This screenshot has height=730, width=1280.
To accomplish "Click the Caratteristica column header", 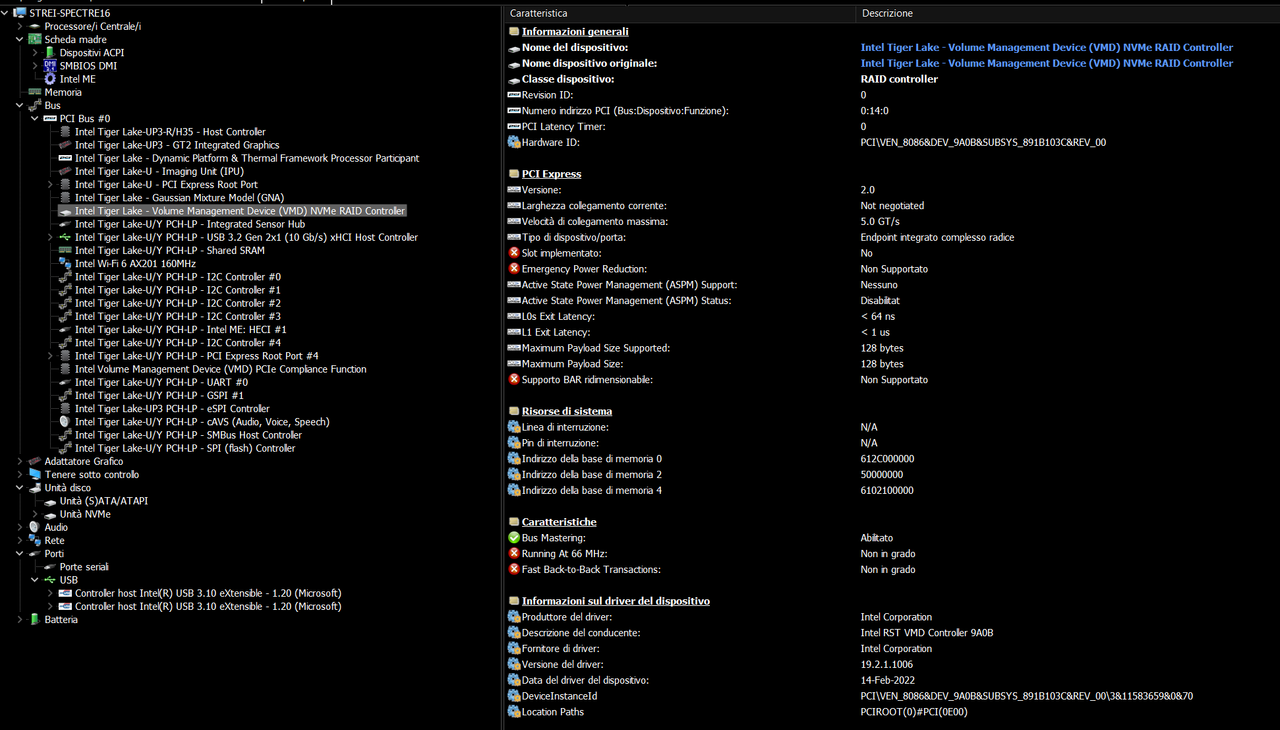I will click(x=680, y=13).
